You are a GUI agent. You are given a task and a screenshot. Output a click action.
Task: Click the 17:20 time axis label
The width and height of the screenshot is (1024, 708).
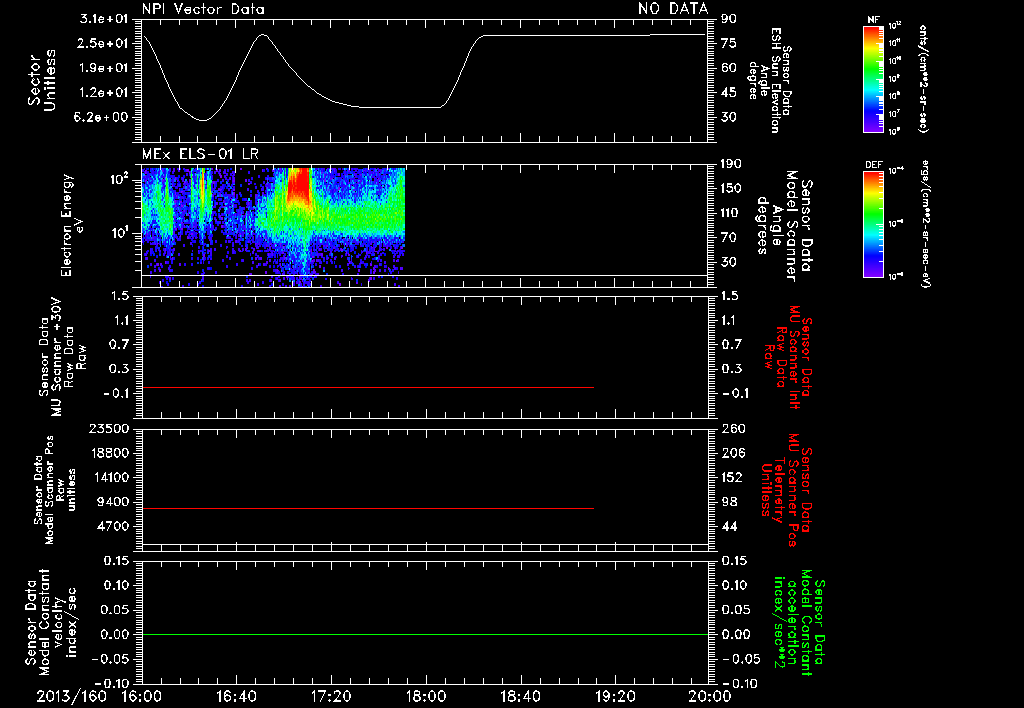331,696
